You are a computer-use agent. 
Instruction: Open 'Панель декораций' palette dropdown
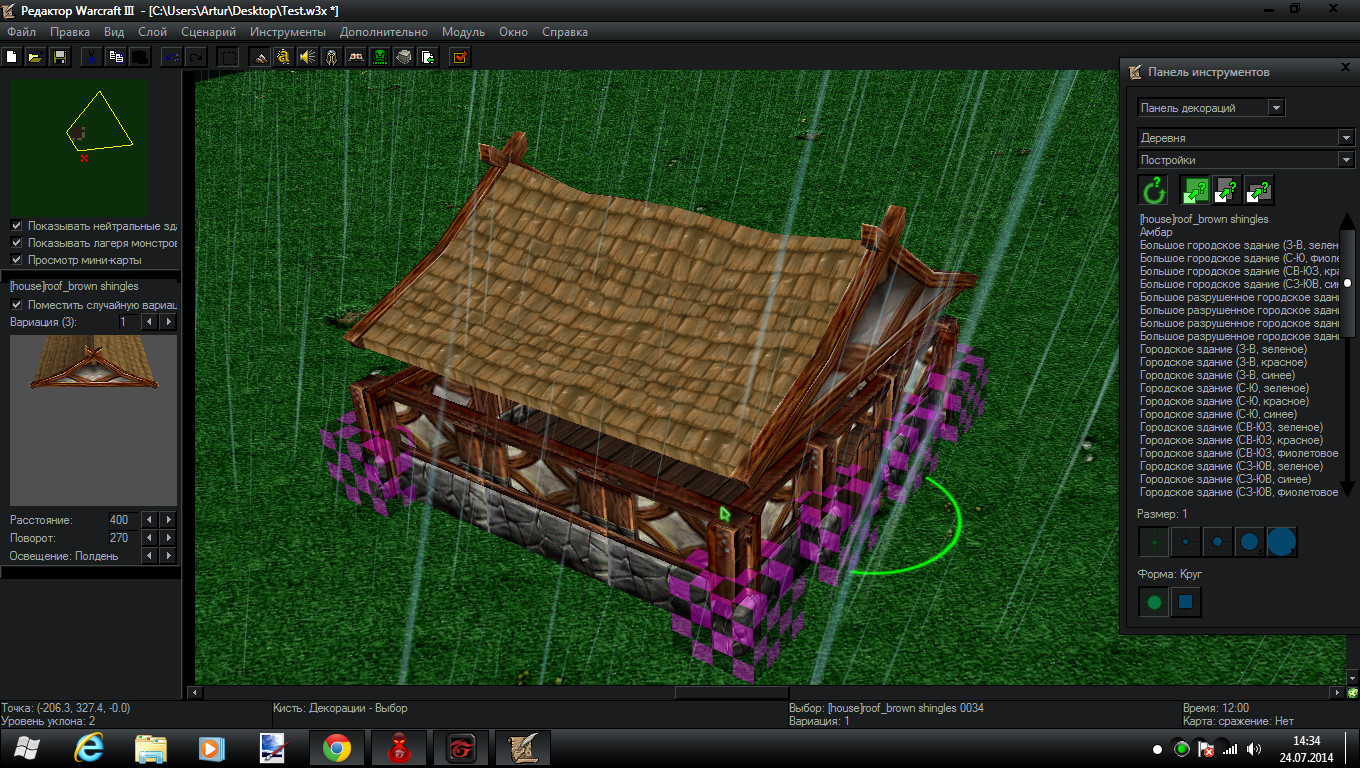tap(1276, 108)
